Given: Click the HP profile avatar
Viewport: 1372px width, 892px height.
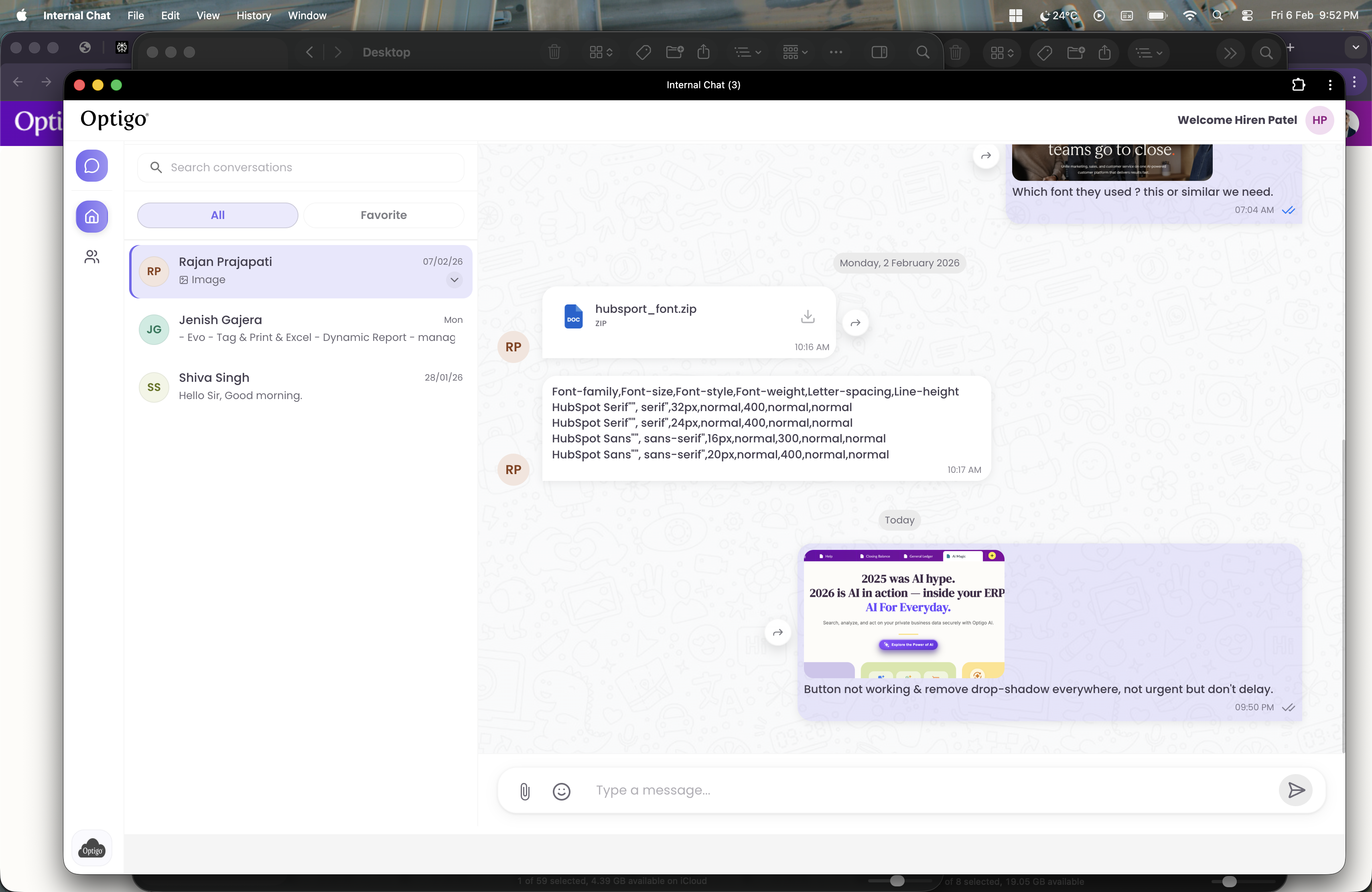Looking at the screenshot, I should point(1319,120).
